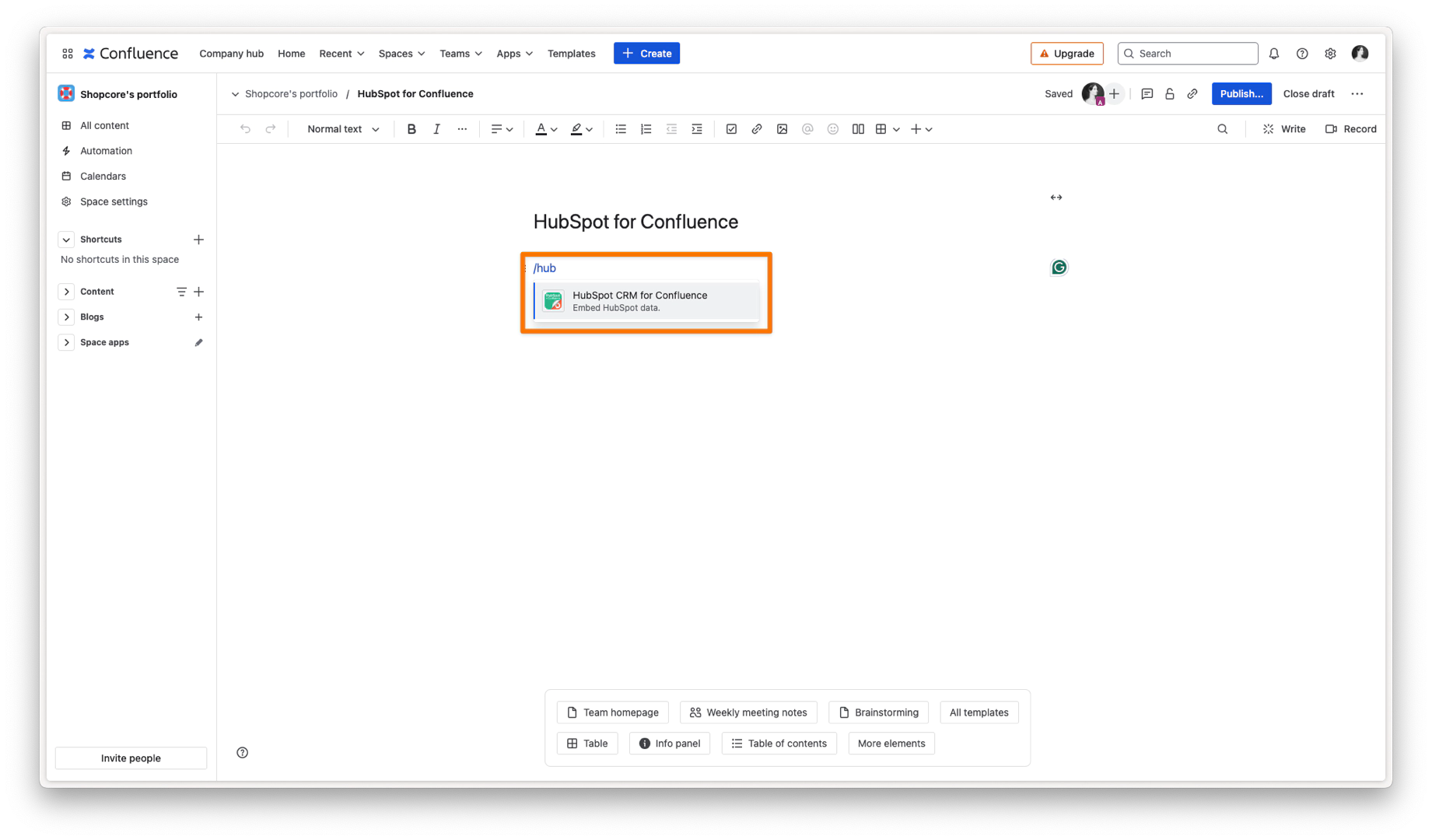Select HubSpot CRM for Confluence option

point(646,301)
